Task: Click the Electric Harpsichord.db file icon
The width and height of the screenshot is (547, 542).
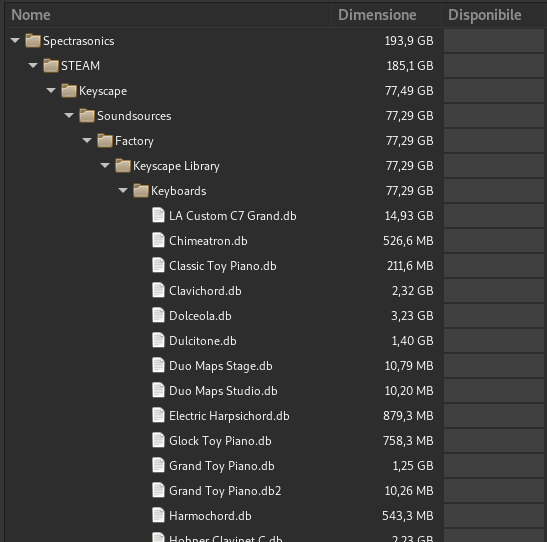Action: 158,415
